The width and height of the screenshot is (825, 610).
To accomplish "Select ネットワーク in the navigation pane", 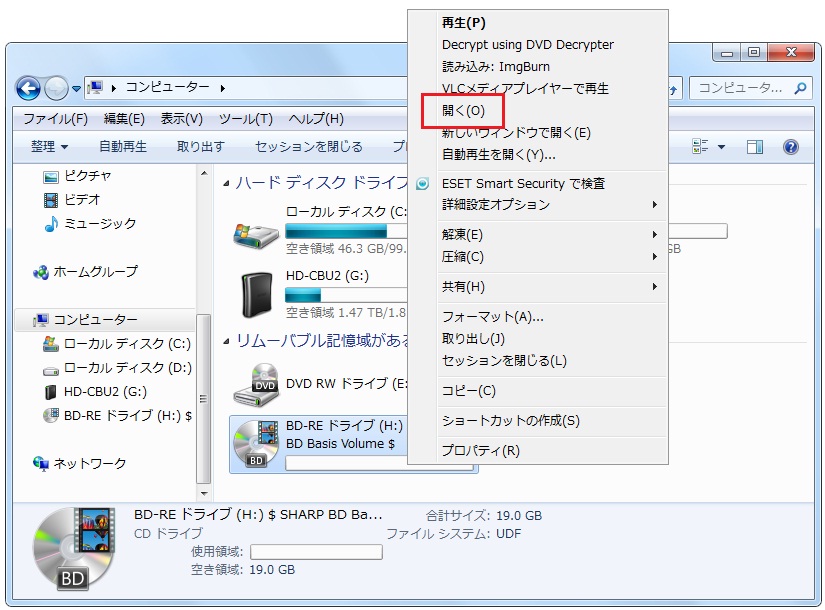I will [x=79, y=463].
